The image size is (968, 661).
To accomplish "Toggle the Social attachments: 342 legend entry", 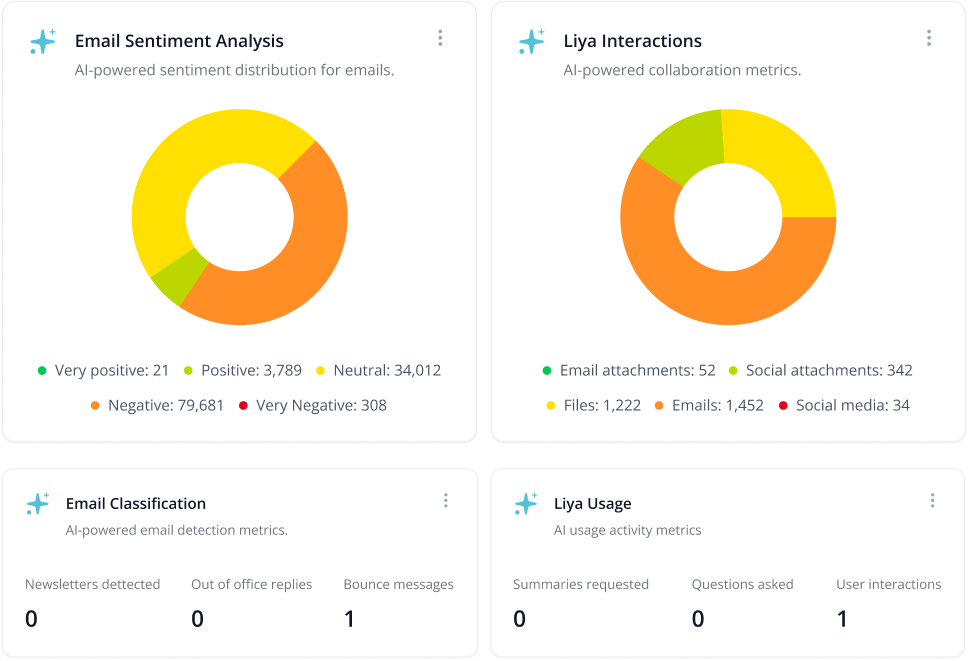I will tap(820, 370).
